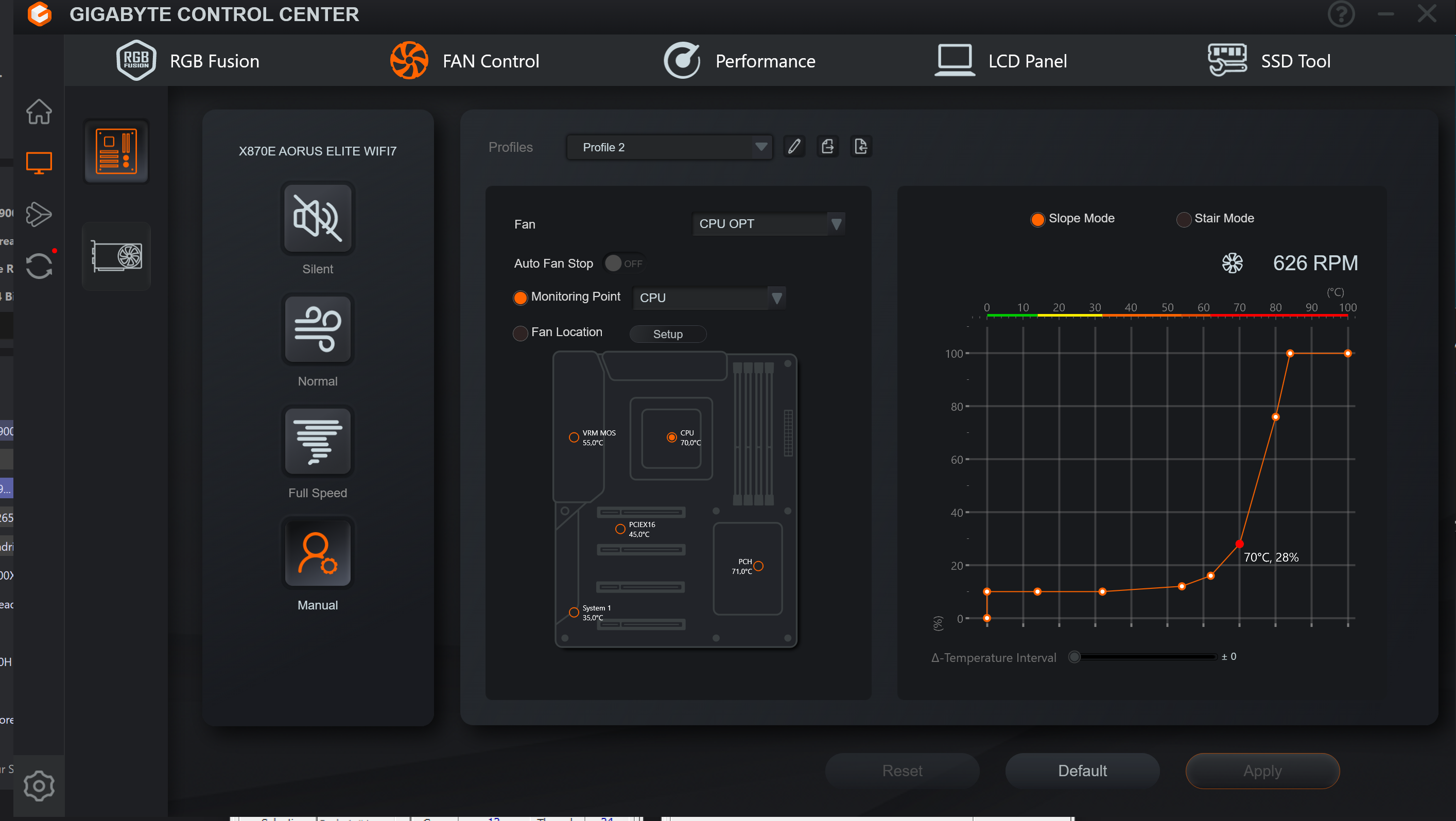
Task: Click the Default button
Action: tap(1082, 771)
